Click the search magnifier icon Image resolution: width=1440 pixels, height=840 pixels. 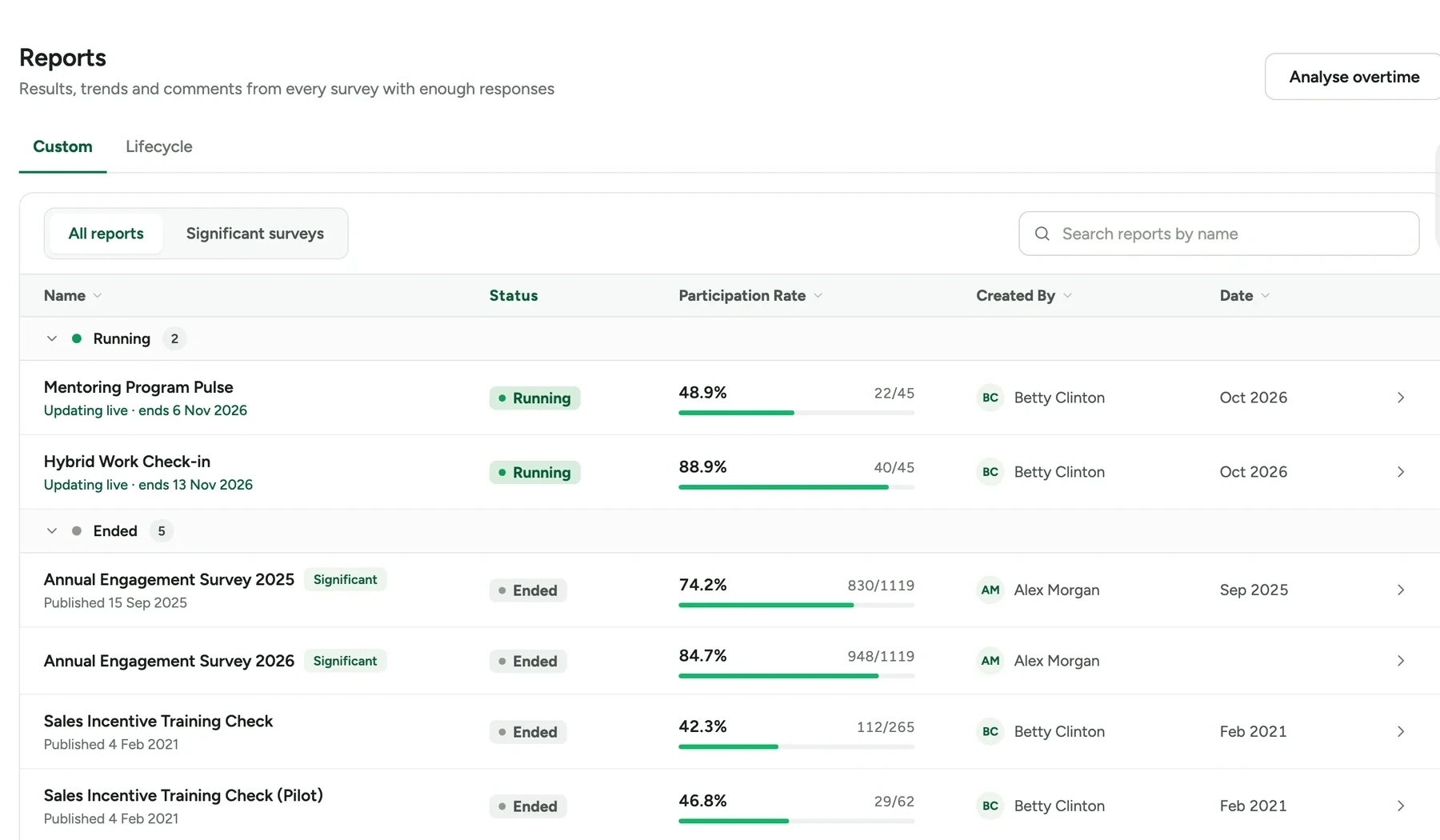tap(1042, 234)
